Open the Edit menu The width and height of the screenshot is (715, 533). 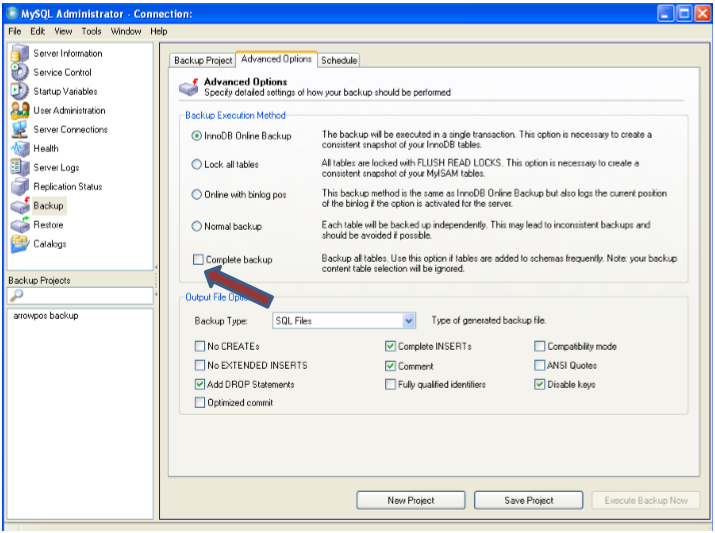[37, 31]
